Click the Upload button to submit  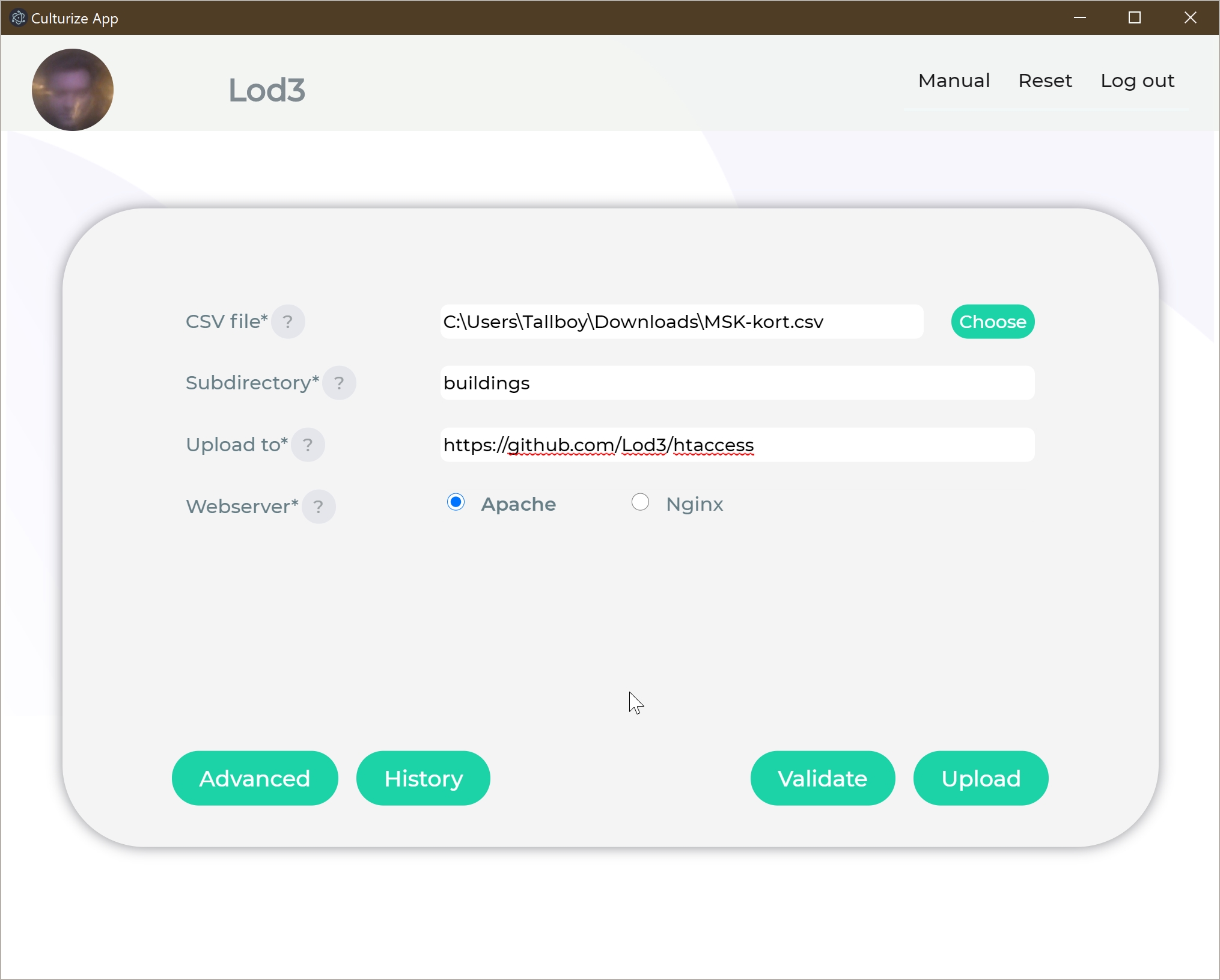pos(981,779)
